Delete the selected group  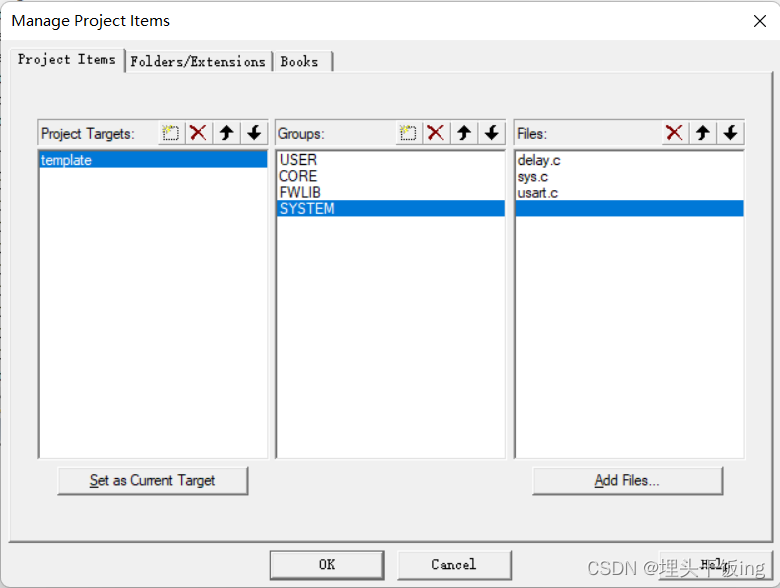tap(436, 133)
